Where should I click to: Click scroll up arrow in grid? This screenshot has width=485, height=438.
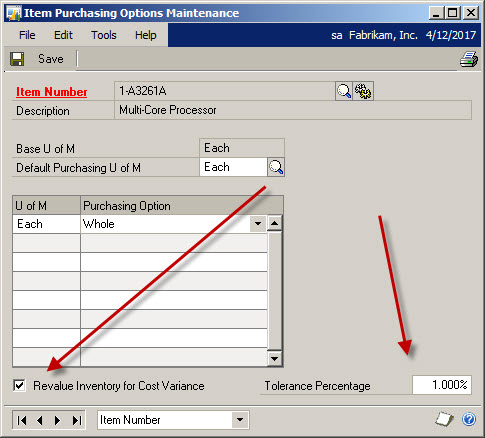coord(275,223)
